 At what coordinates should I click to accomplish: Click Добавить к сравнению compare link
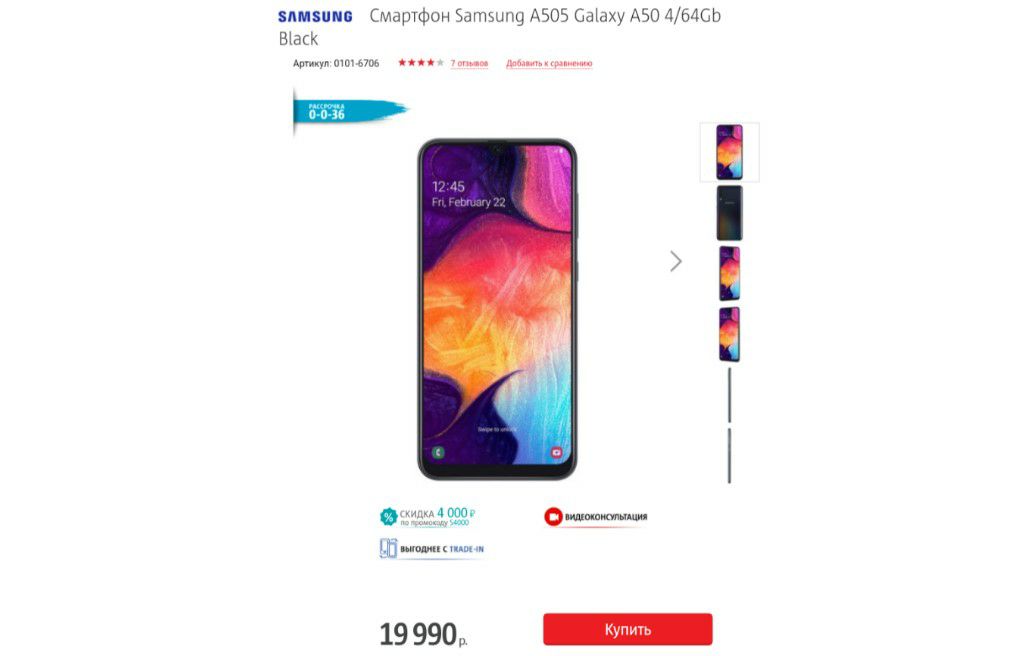pos(549,63)
